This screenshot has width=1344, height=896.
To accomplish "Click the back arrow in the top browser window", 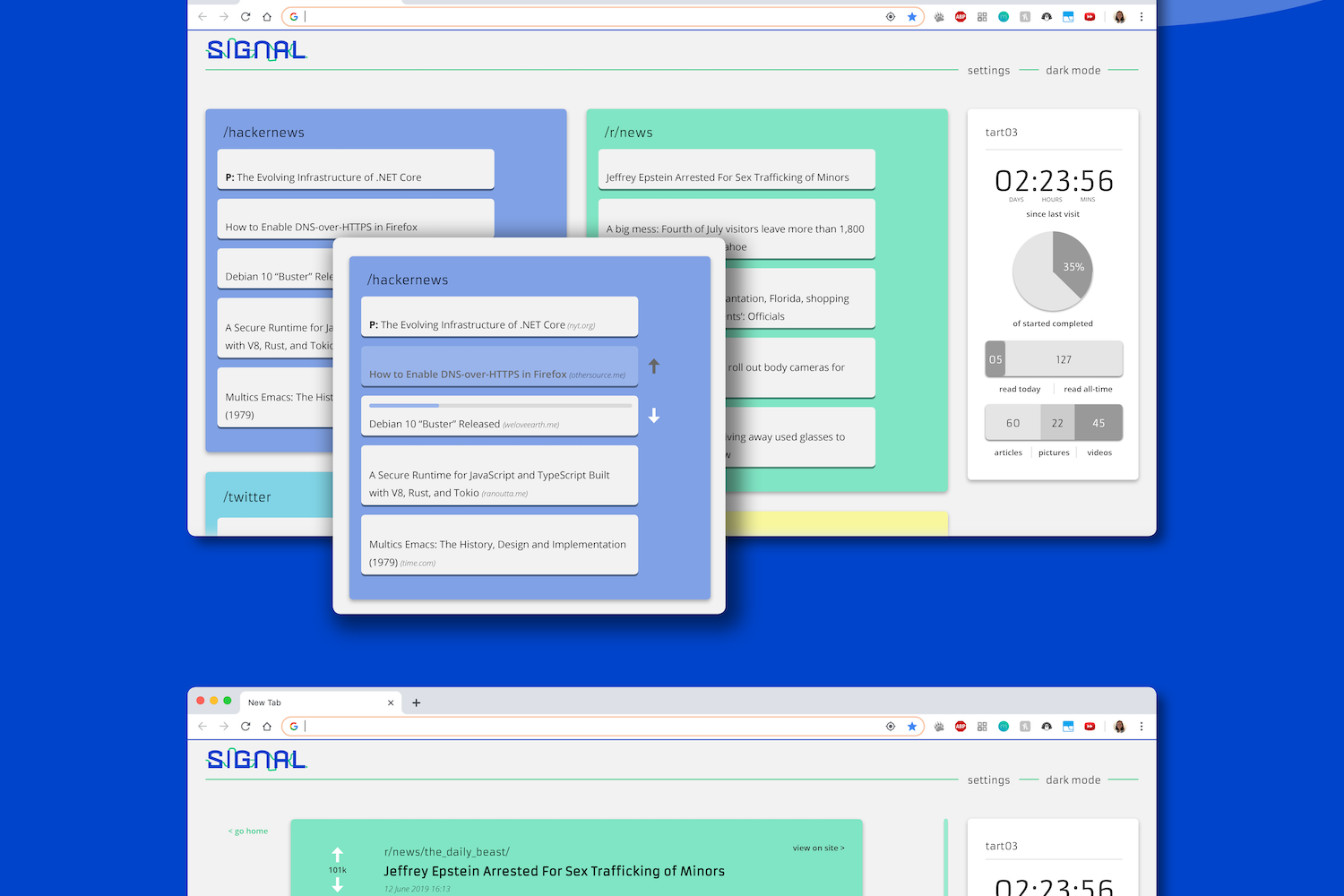I will point(202,17).
